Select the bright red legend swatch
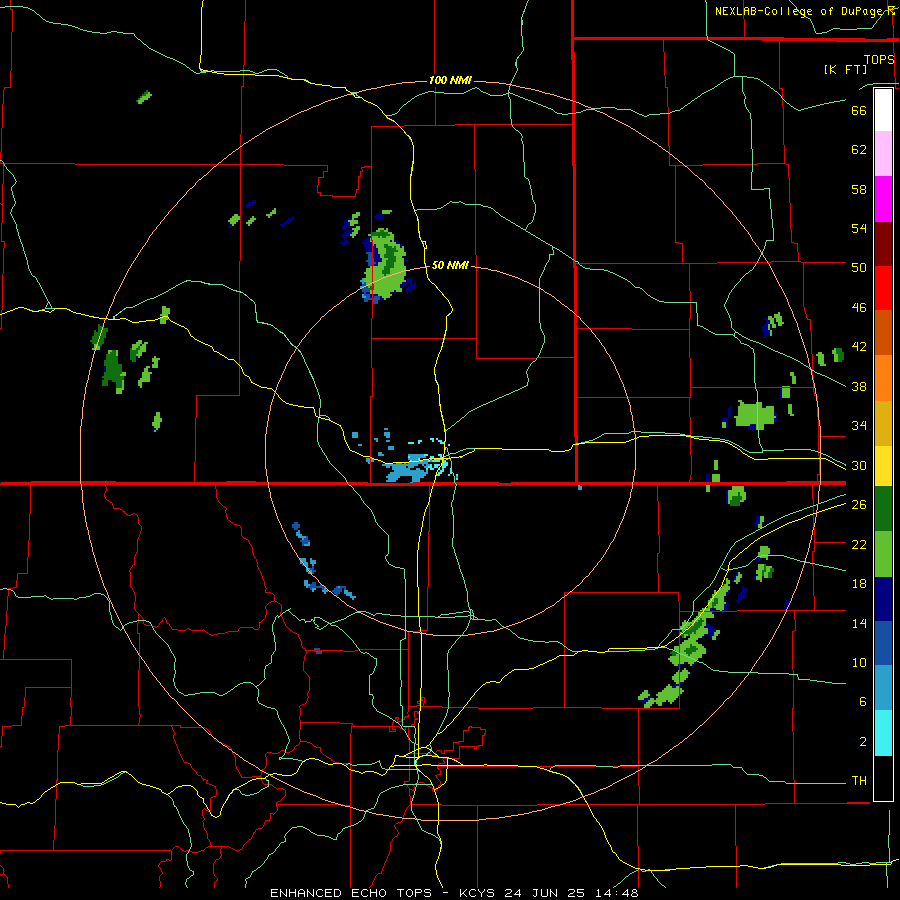Viewport: 900px width, 900px height. [883, 288]
